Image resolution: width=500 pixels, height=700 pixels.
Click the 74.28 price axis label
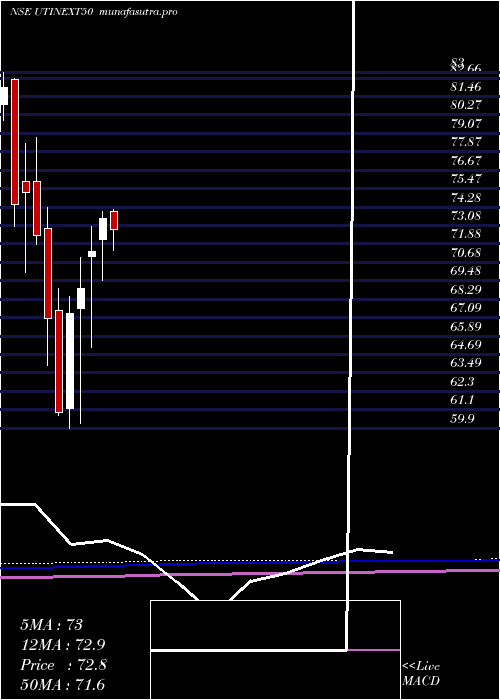[466, 198]
